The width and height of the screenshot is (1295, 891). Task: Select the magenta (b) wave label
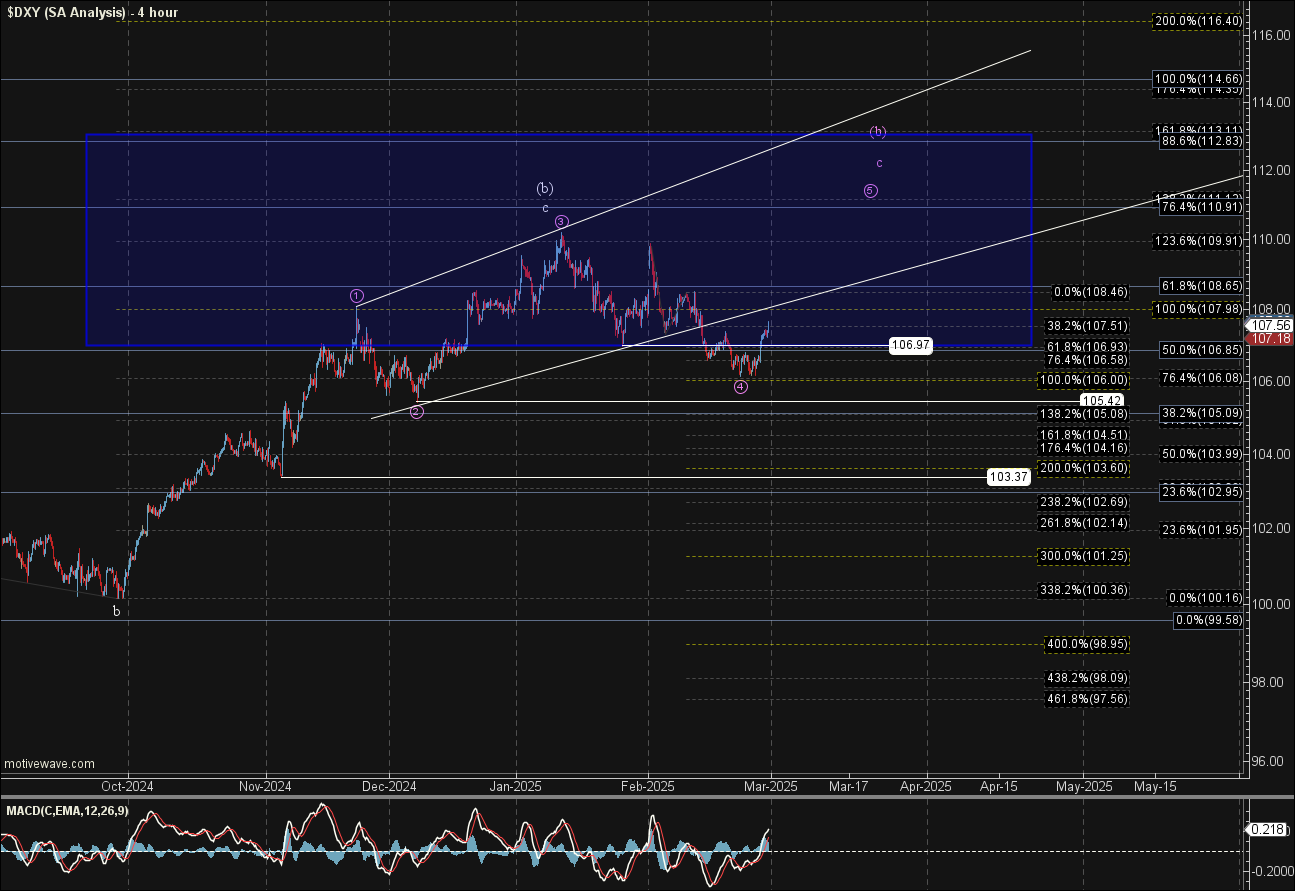[x=877, y=132]
